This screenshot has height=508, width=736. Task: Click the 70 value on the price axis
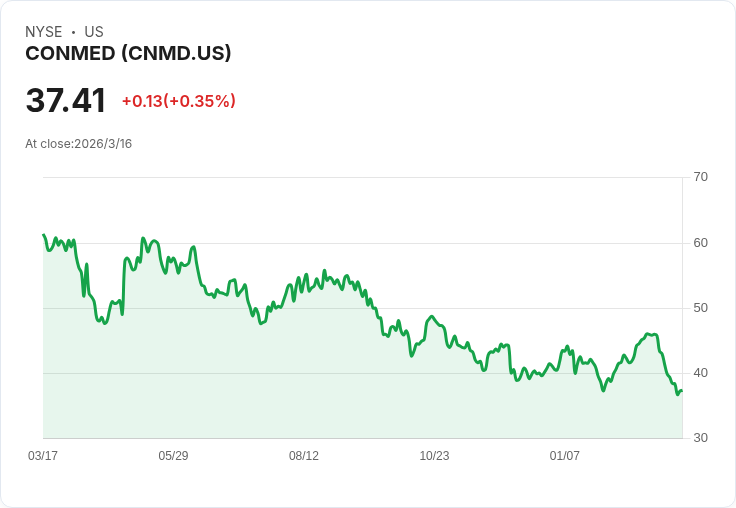(x=700, y=177)
